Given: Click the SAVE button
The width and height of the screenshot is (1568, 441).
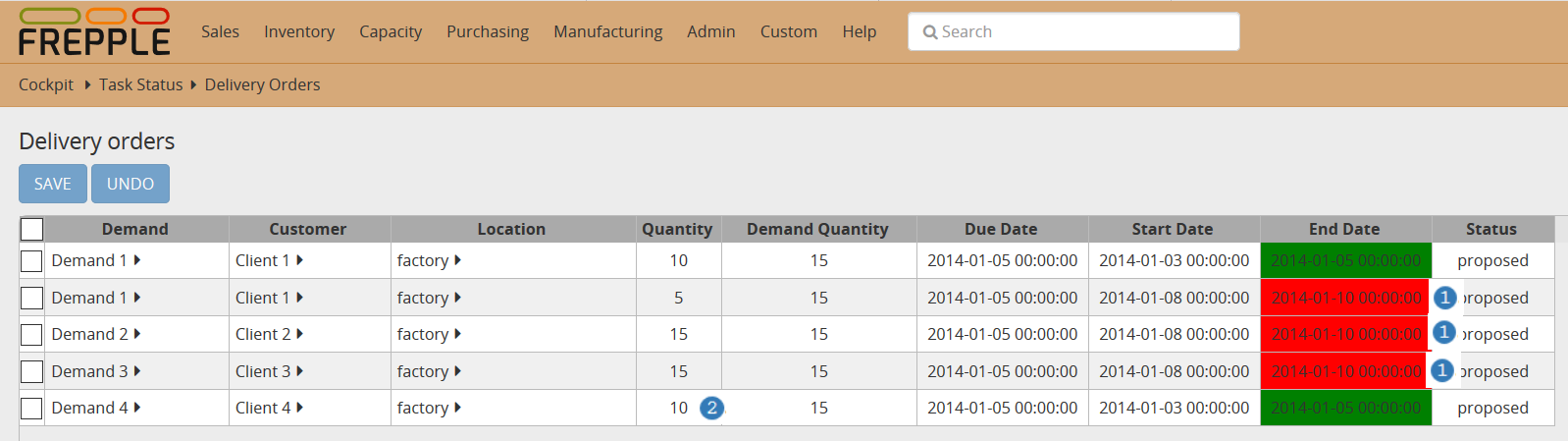Looking at the screenshot, I should [53, 184].
